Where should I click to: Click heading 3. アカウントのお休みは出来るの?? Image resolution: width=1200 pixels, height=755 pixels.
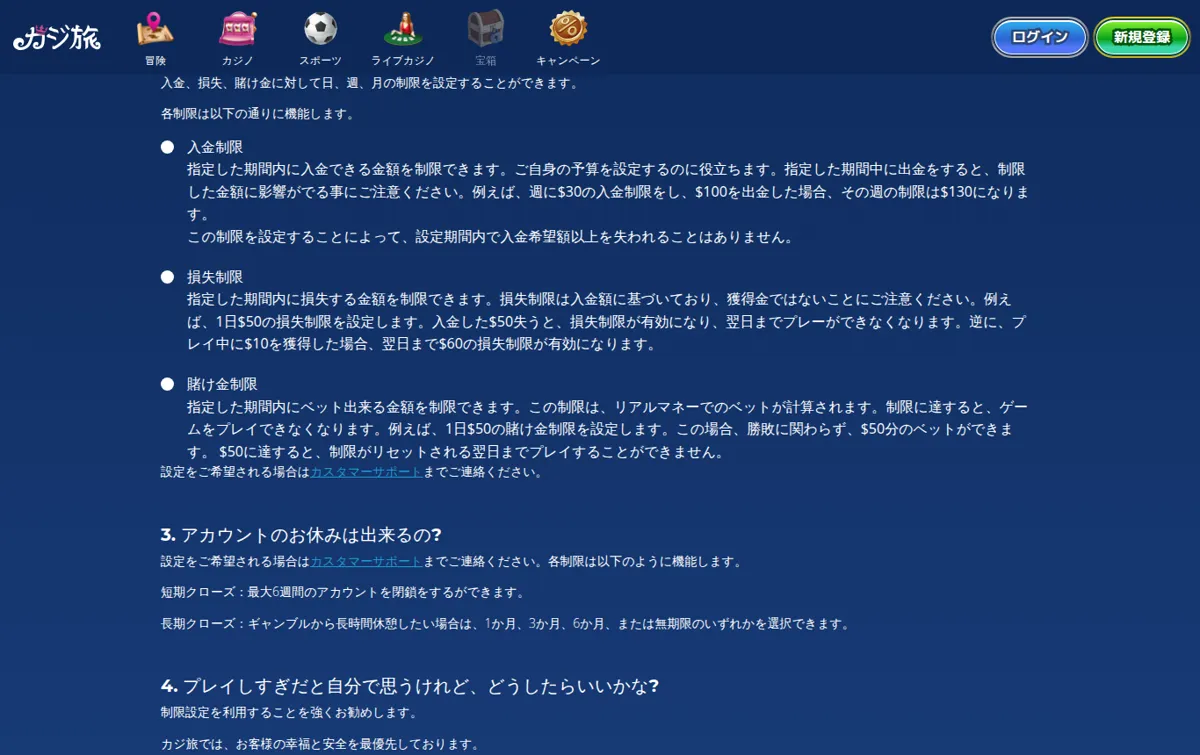(301, 535)
